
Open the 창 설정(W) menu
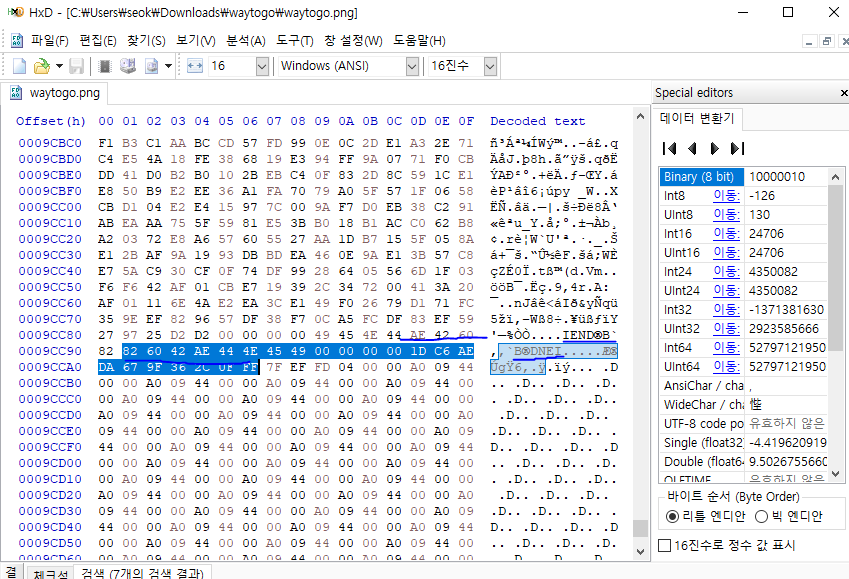[353, 41]
